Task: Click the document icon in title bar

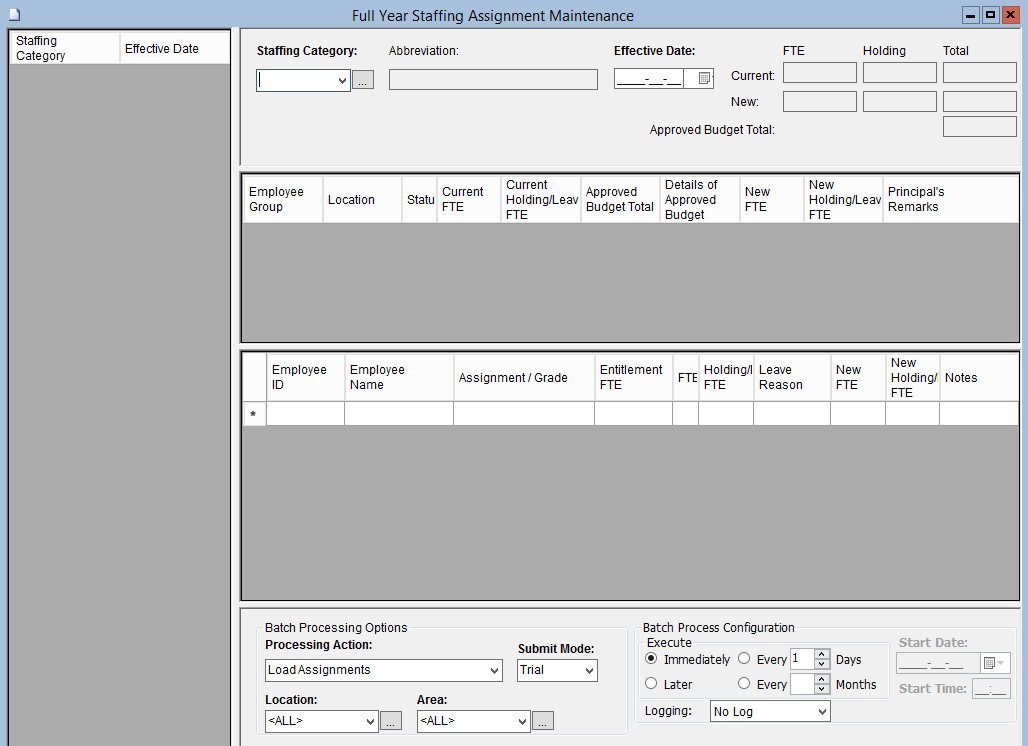Action: tap(14, 15)
